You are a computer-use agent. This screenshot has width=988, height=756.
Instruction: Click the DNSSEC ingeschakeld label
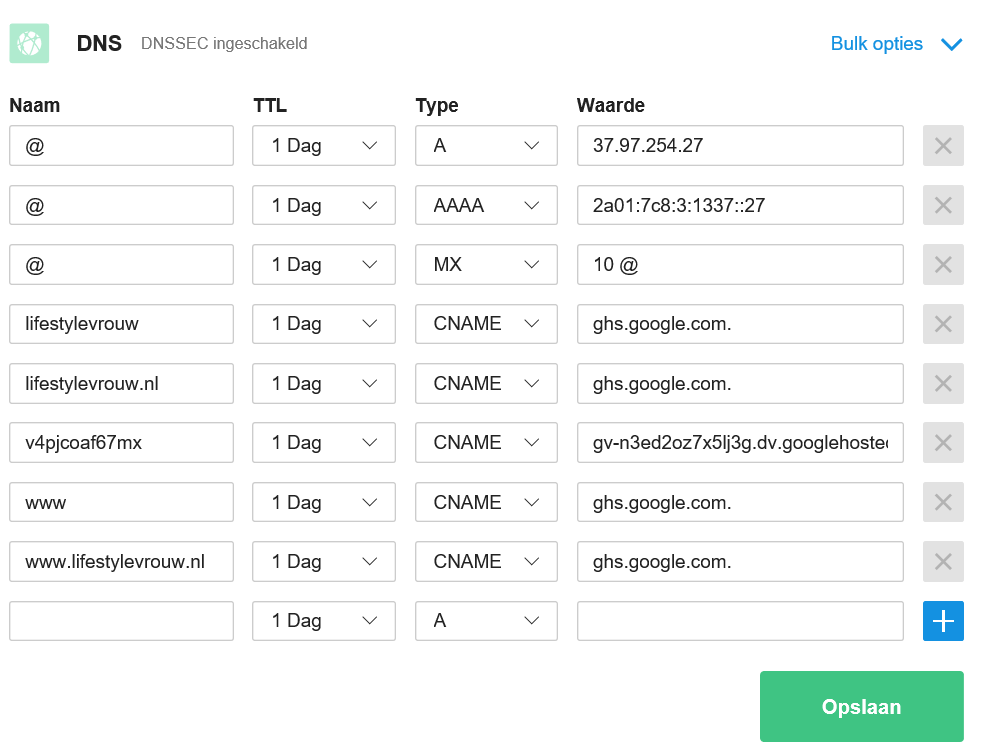pos(224,43)
